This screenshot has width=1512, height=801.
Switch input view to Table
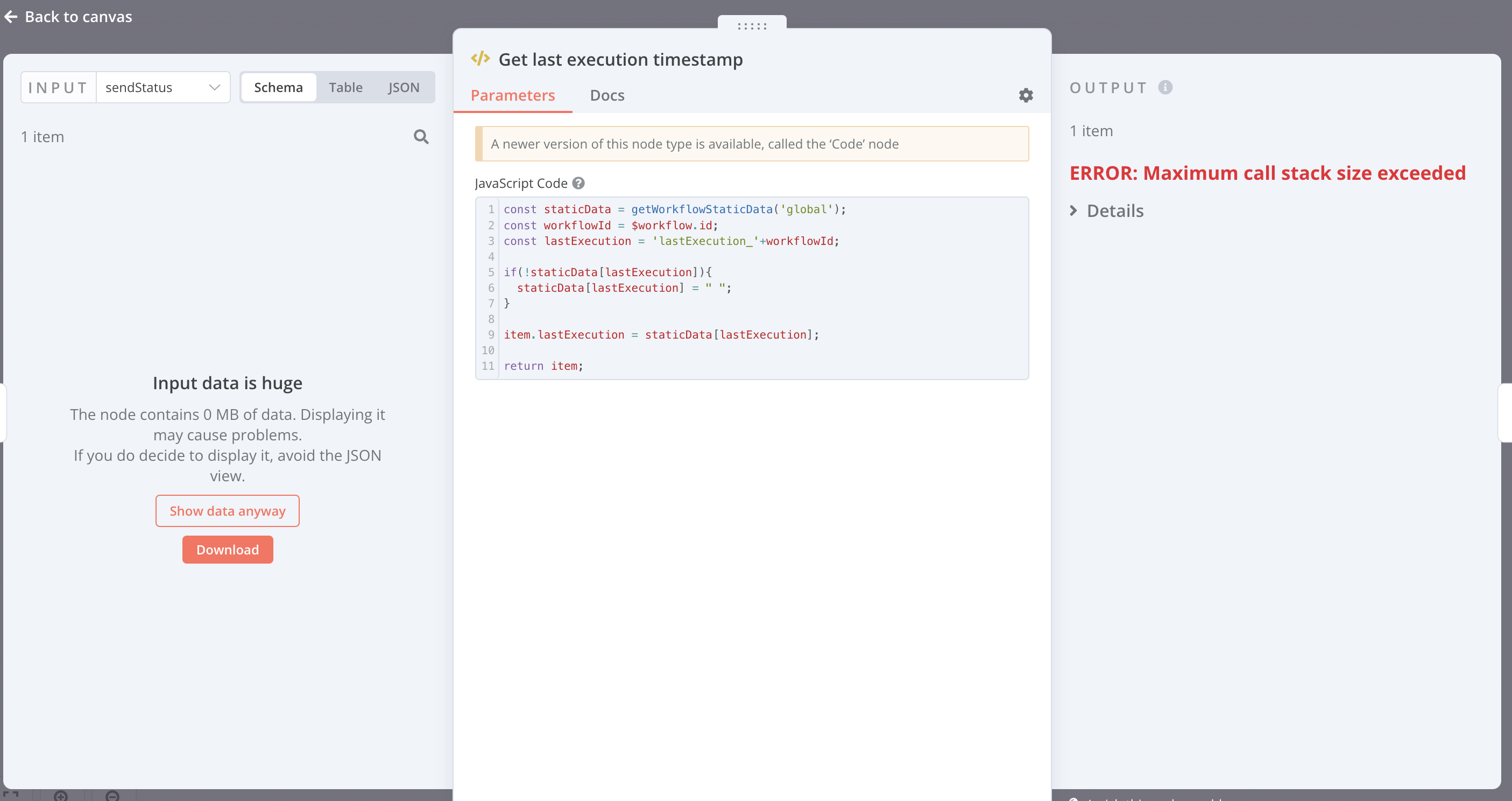[345, 87]
